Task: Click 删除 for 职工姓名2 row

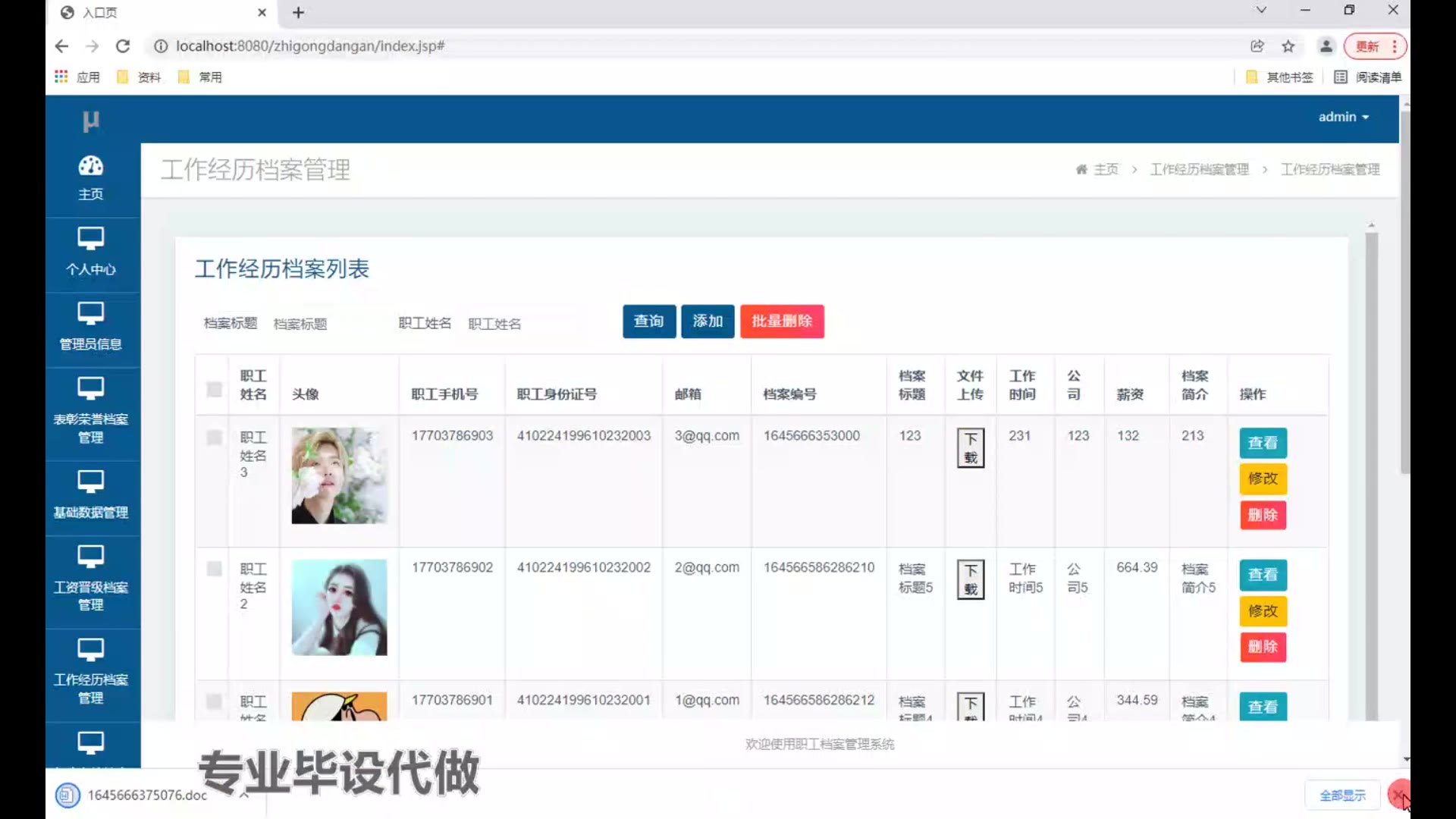Action: (x=1263, y=648)
